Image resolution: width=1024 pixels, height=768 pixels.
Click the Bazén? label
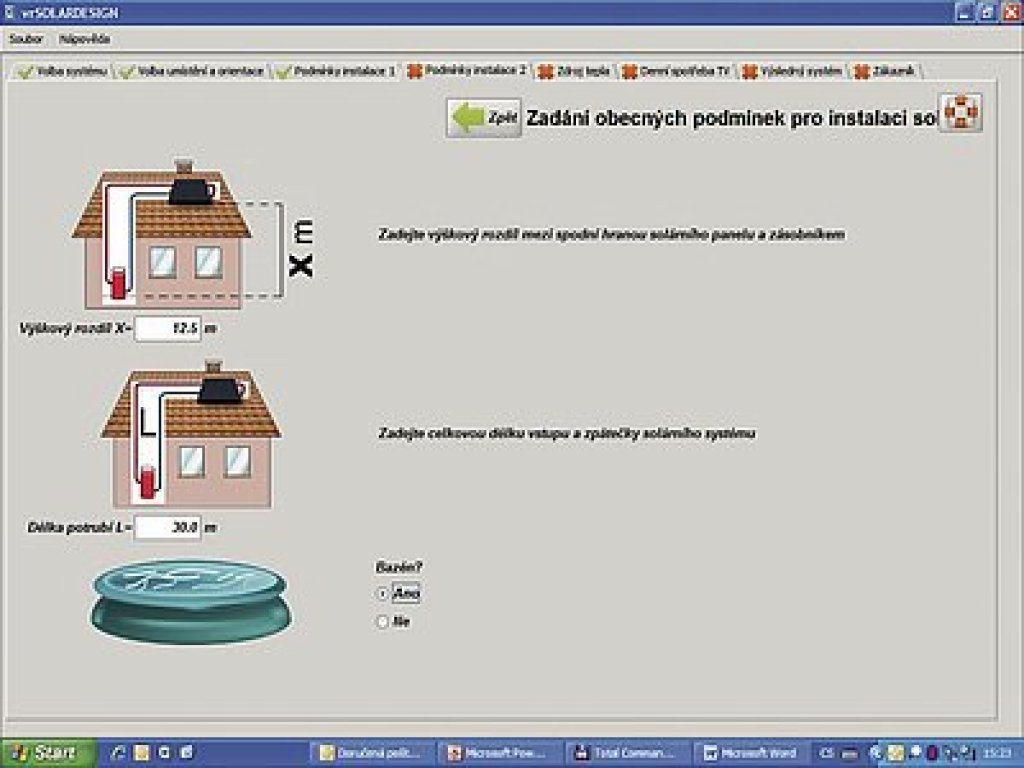click(x=398, y=567)
